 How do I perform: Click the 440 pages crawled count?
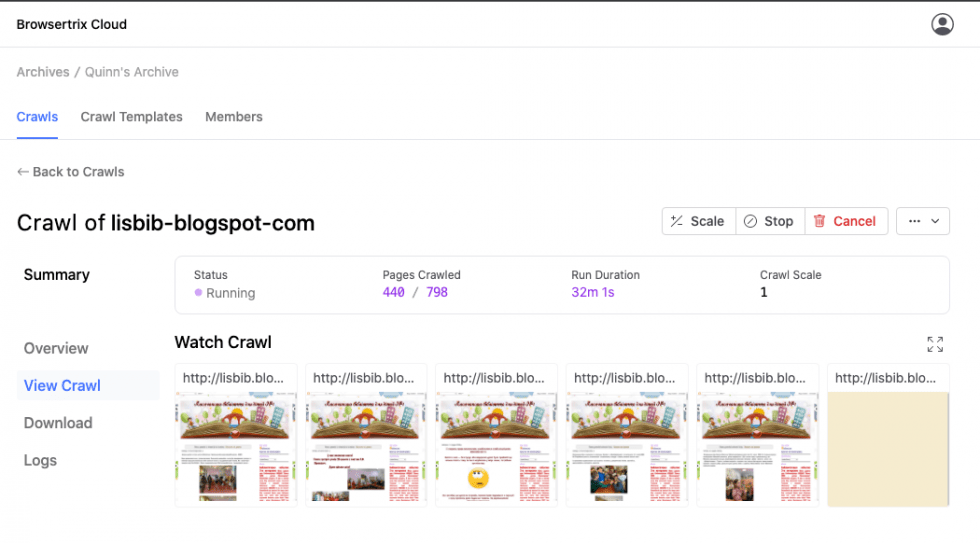393,293
